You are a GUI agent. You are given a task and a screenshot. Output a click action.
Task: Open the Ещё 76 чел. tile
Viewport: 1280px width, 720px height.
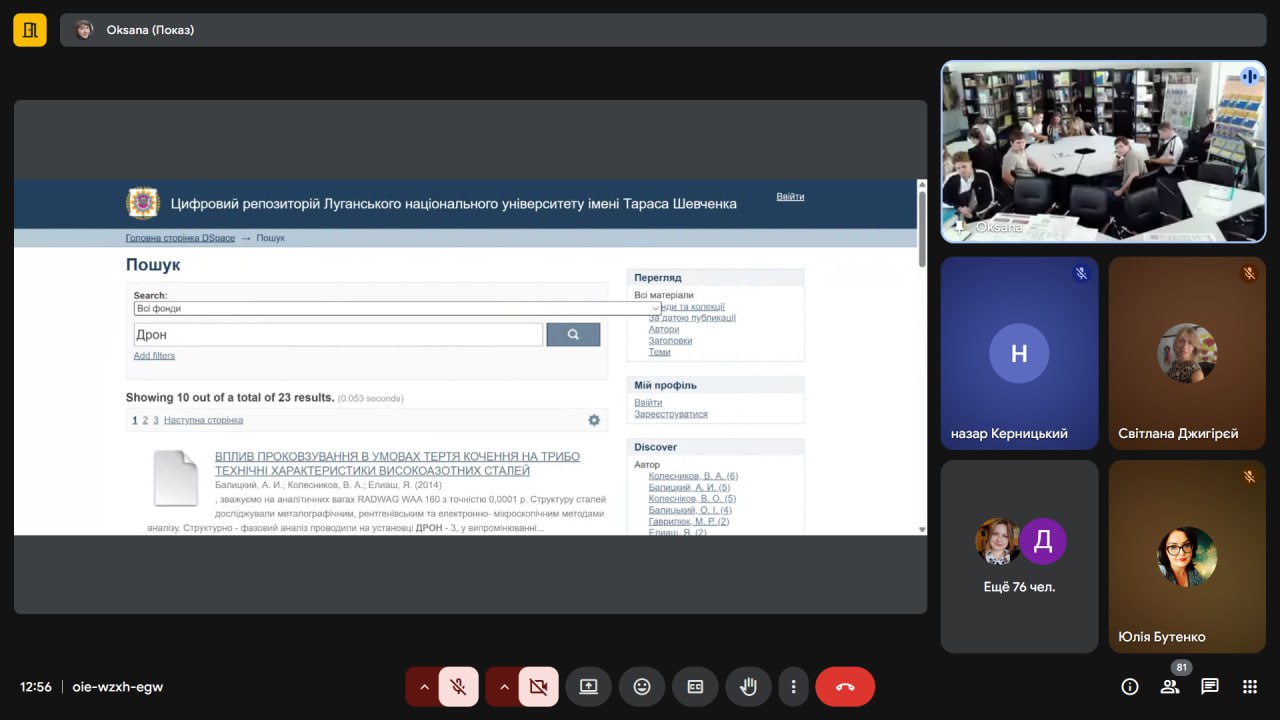click(1019, 556)
